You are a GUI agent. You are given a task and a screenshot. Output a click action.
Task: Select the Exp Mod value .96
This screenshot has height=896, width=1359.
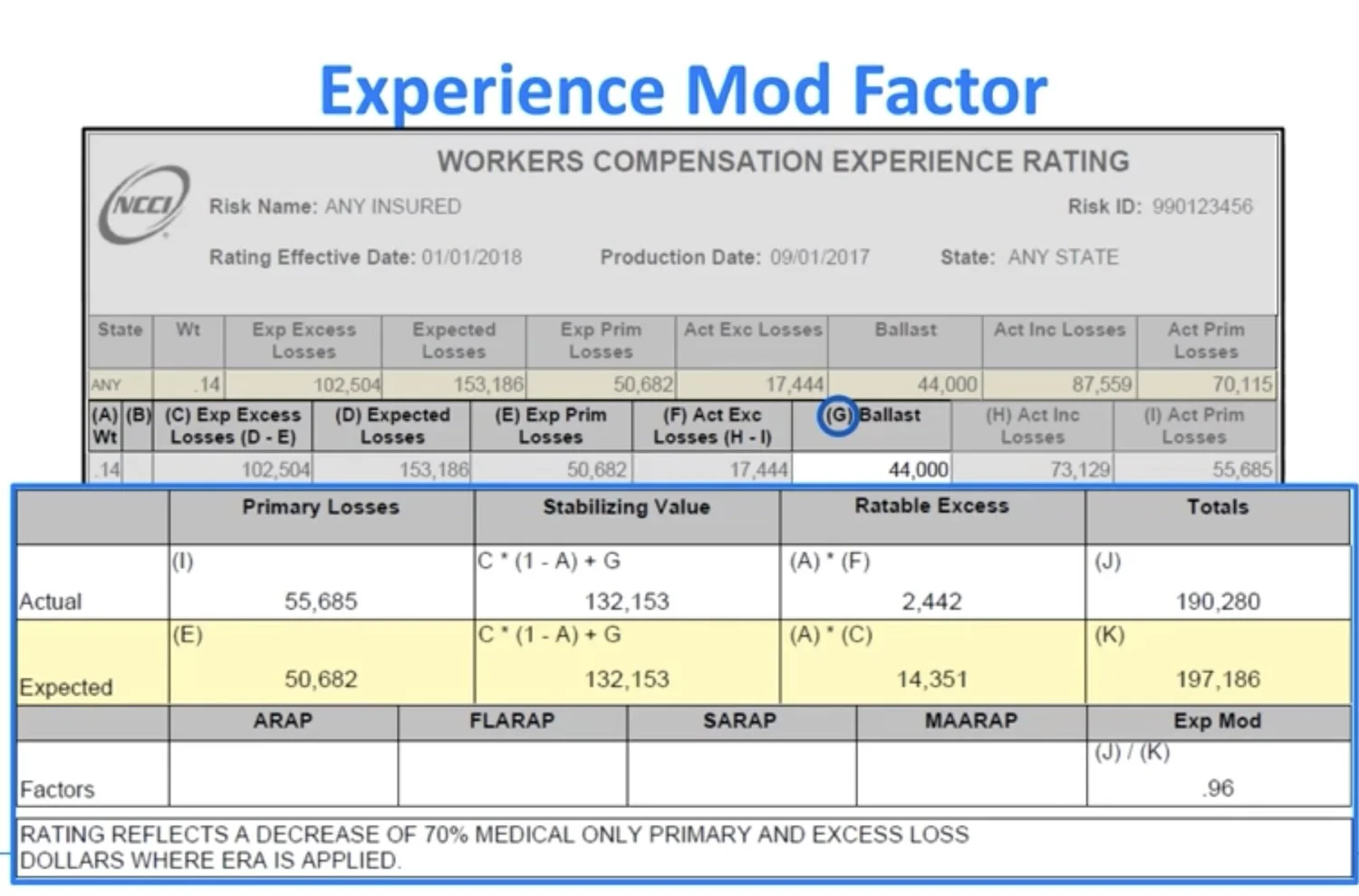[1218, 787]
